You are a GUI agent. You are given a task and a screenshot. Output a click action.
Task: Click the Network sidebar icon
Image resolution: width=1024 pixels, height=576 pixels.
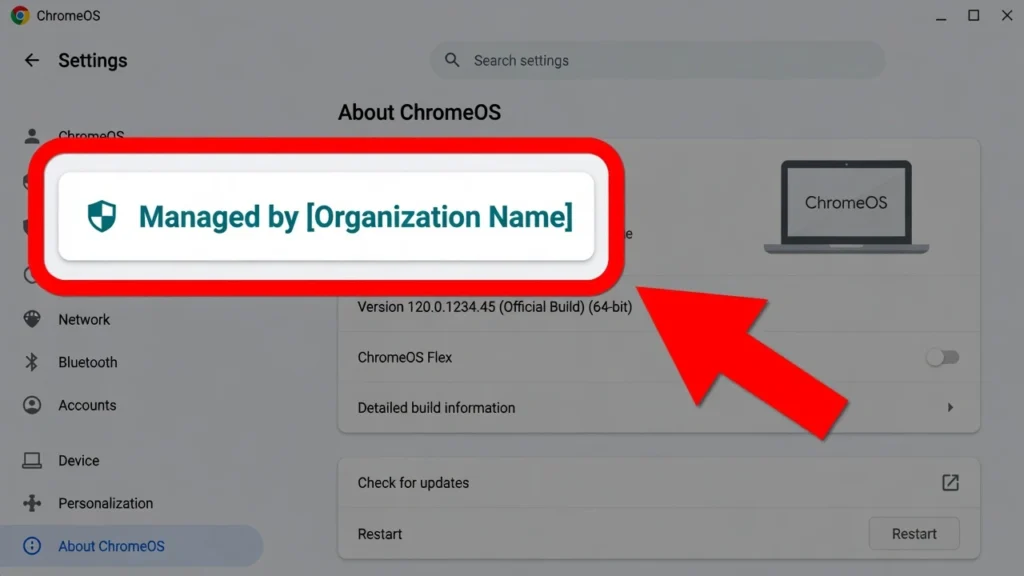click(x=31, y=319)
